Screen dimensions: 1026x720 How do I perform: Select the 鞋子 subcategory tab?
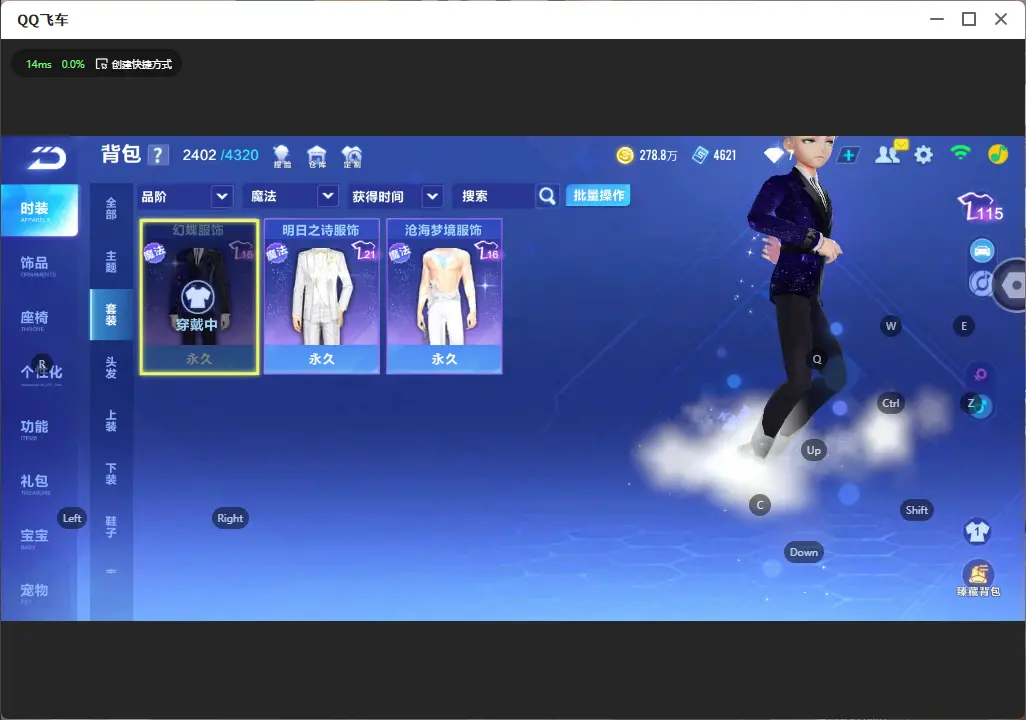111,527
